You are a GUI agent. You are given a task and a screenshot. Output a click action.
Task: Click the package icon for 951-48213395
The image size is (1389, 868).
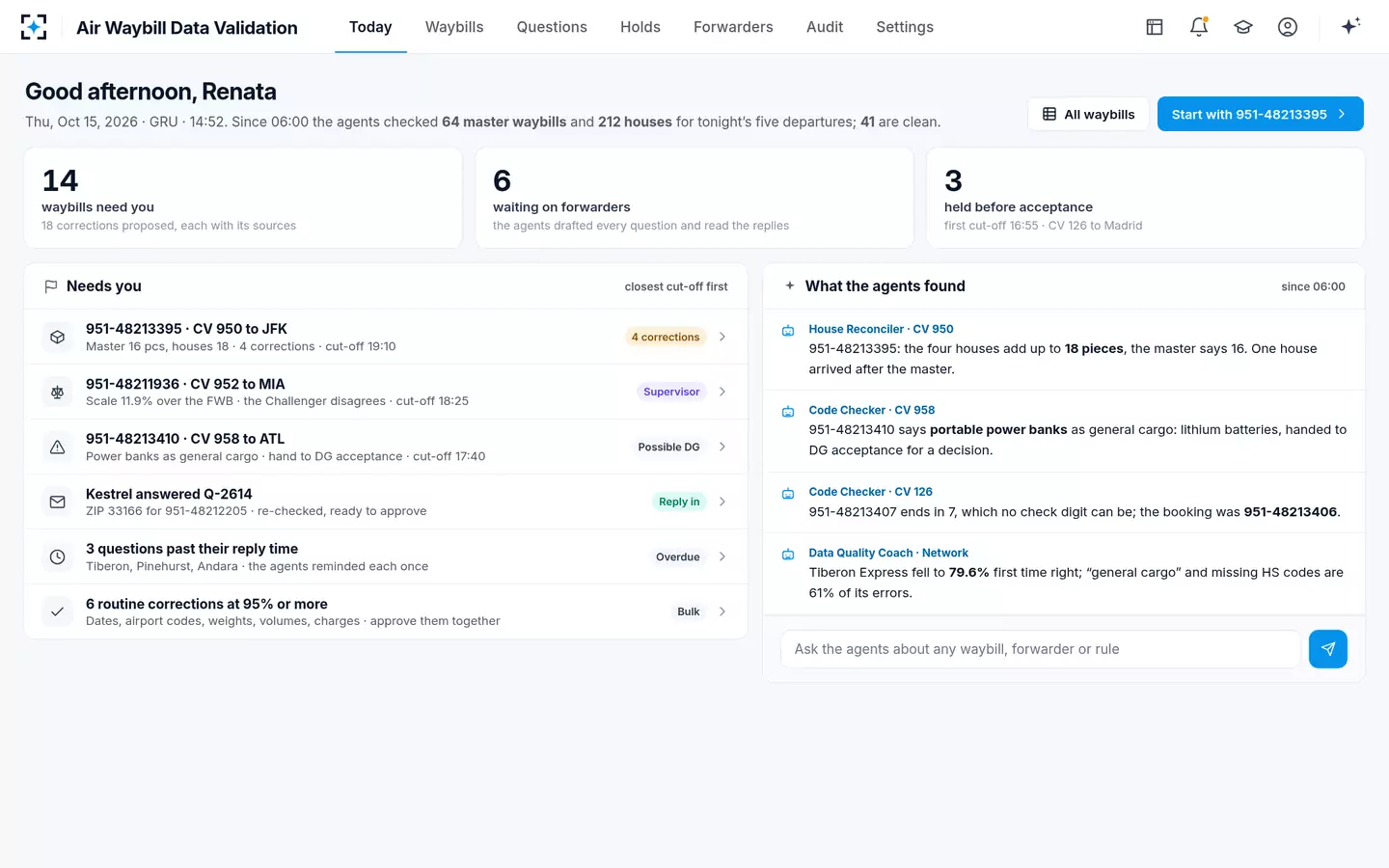[x=58, y=337]
